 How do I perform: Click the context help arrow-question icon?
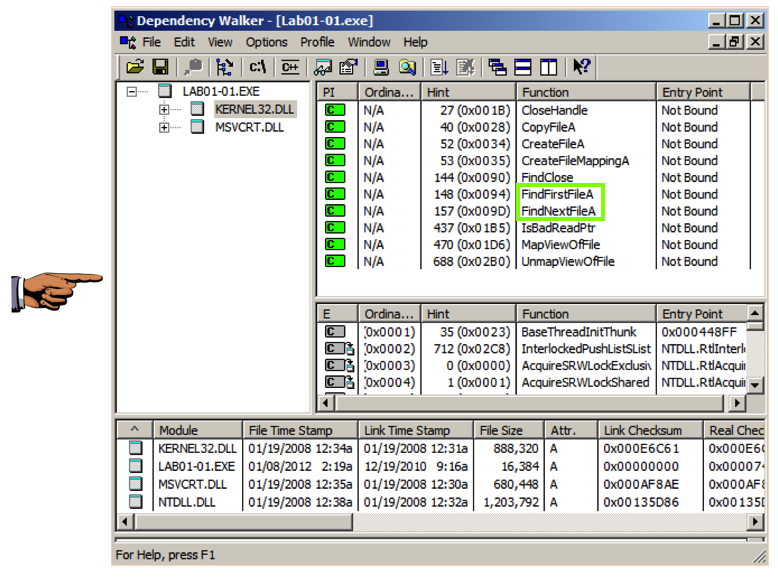pos(581,67)
